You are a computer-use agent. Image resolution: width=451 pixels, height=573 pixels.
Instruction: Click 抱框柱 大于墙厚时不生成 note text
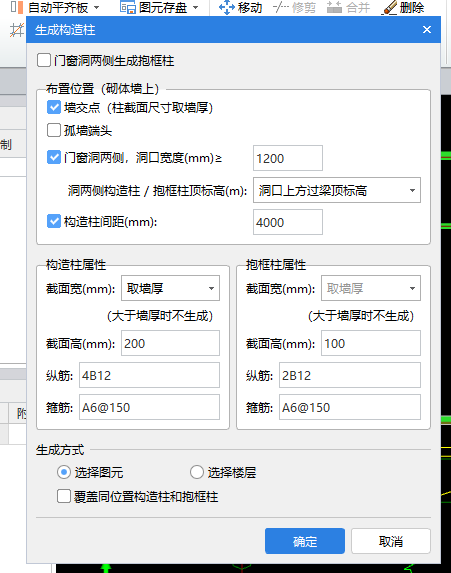click(x=361, y=316)
